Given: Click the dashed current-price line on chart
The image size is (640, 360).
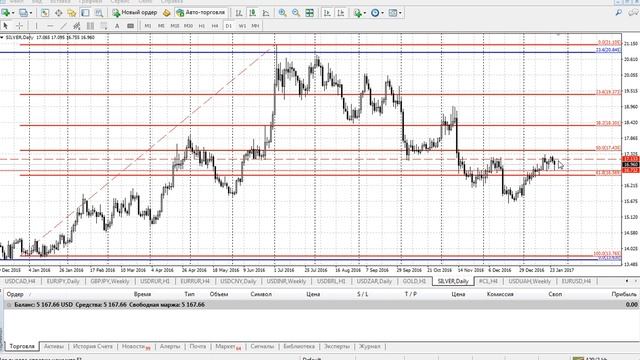Looking at the screenshot, I should coord(310,159).
